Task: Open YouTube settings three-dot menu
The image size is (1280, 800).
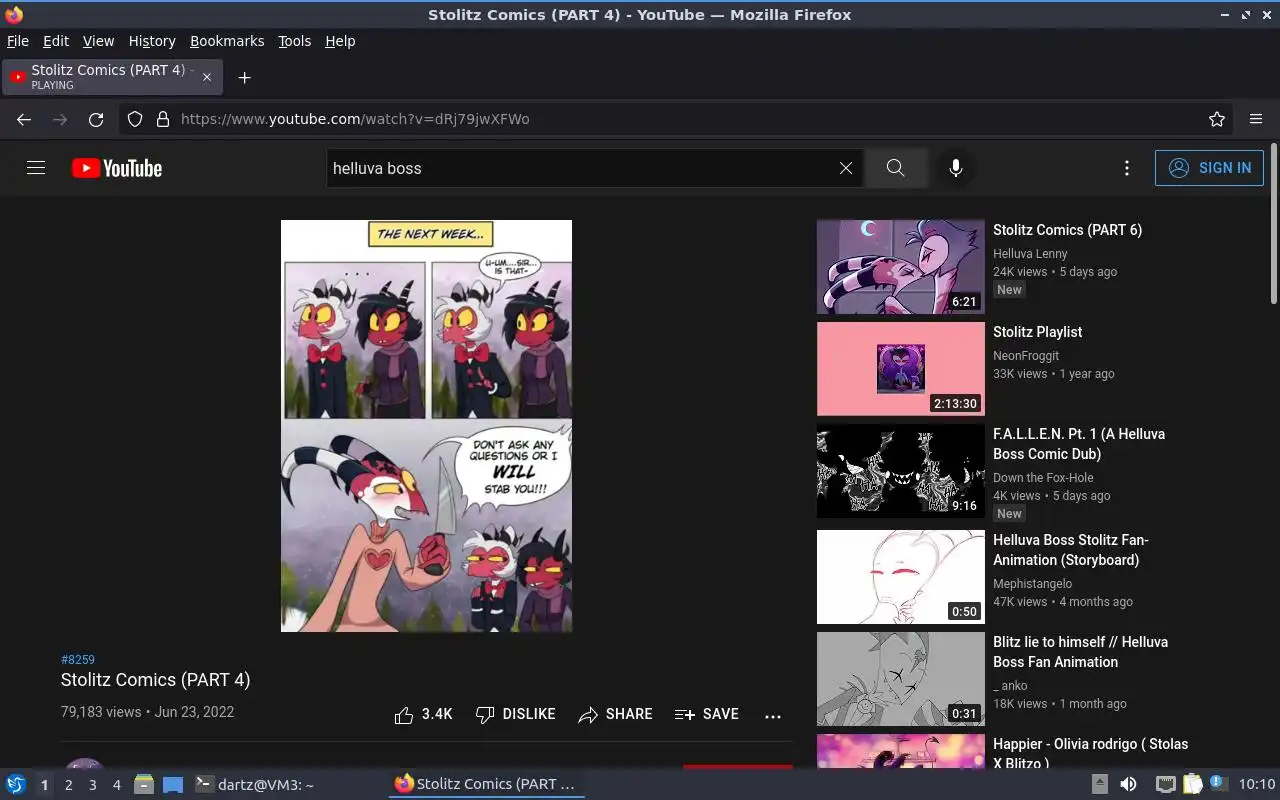Action: pyautogui.click(x=1127, y=168)
